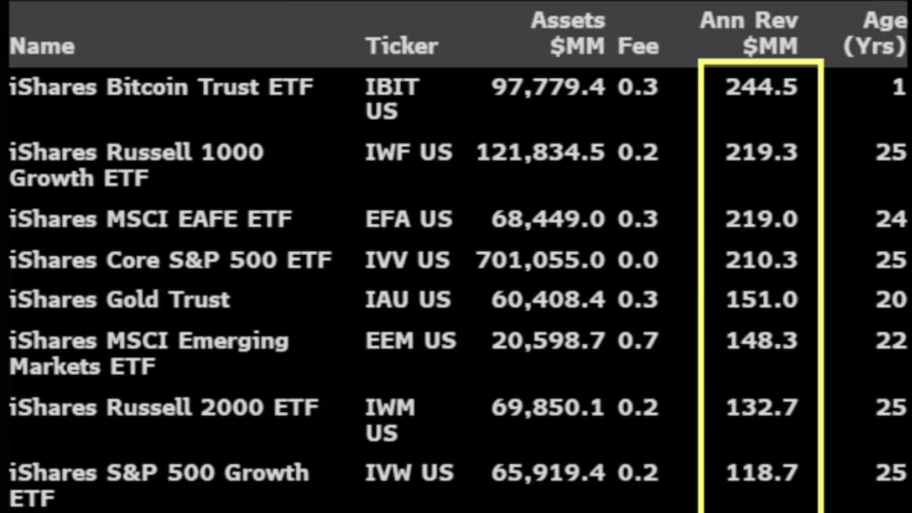The image size is (912, 513).
Task: Select the EEM US ticker cell
Action: pyautogui.click(x=410, y=340)
